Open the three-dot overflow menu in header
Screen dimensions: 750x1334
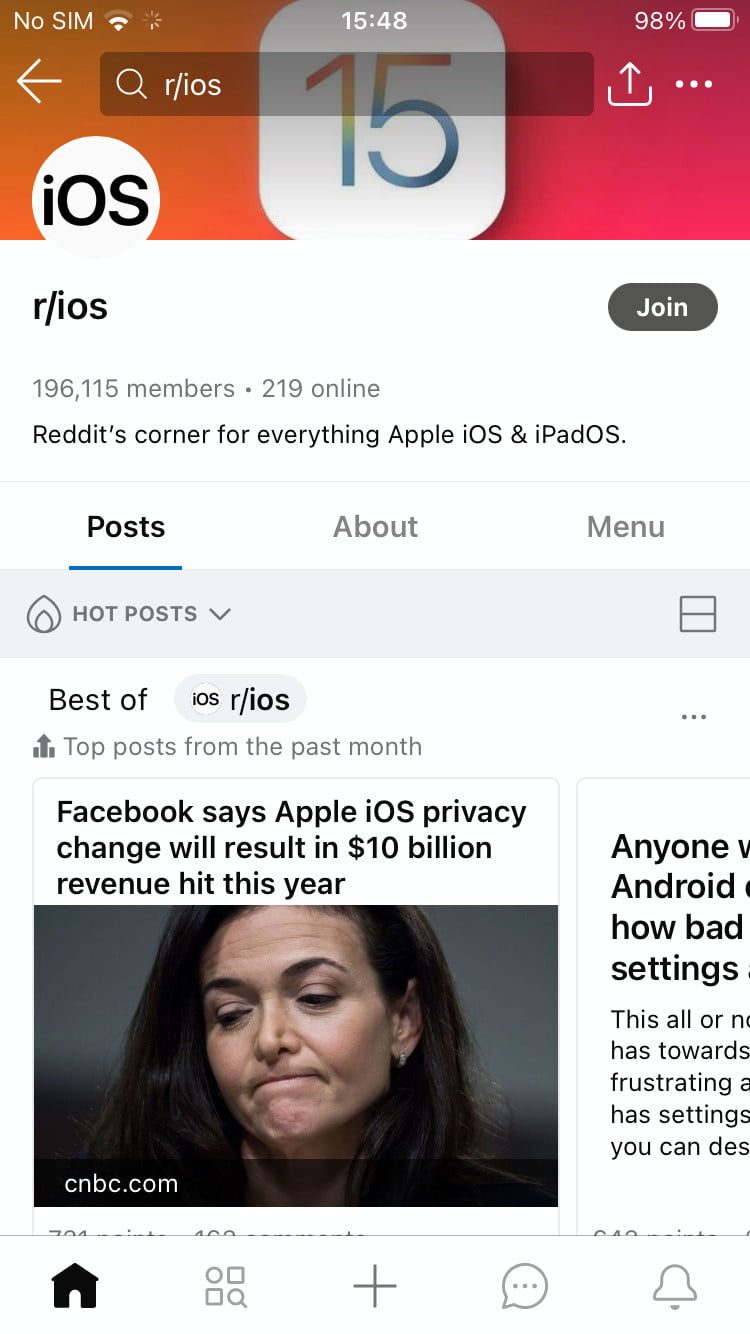694,84
